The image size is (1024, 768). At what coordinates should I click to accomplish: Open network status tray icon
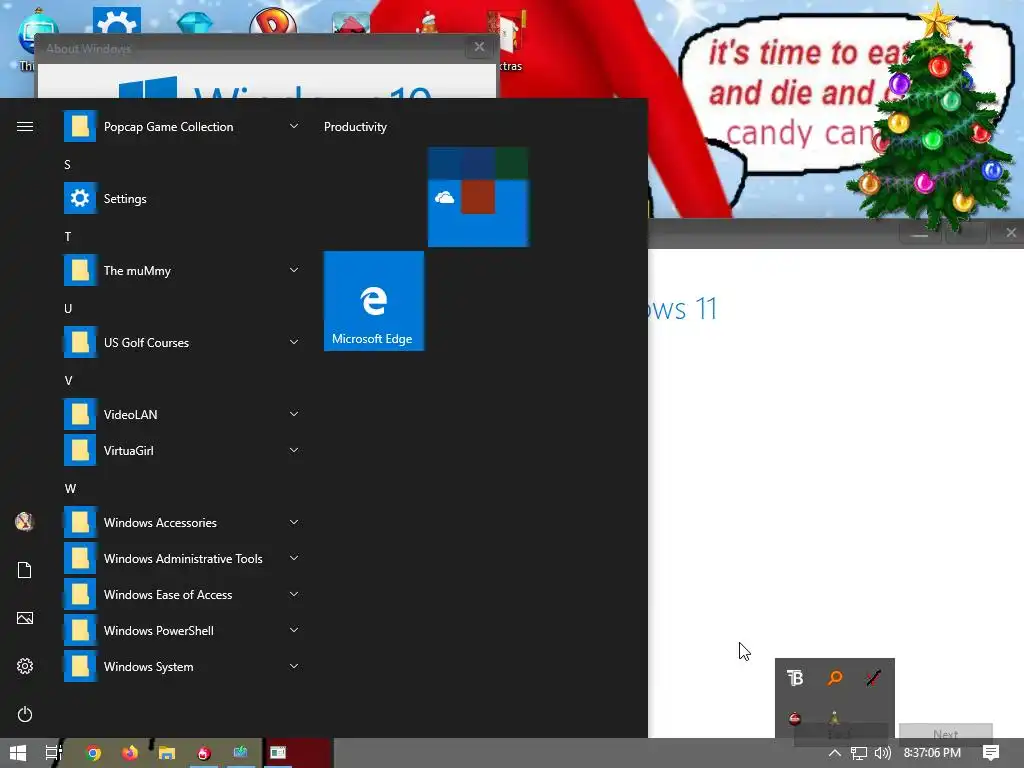tap(859, 753)
